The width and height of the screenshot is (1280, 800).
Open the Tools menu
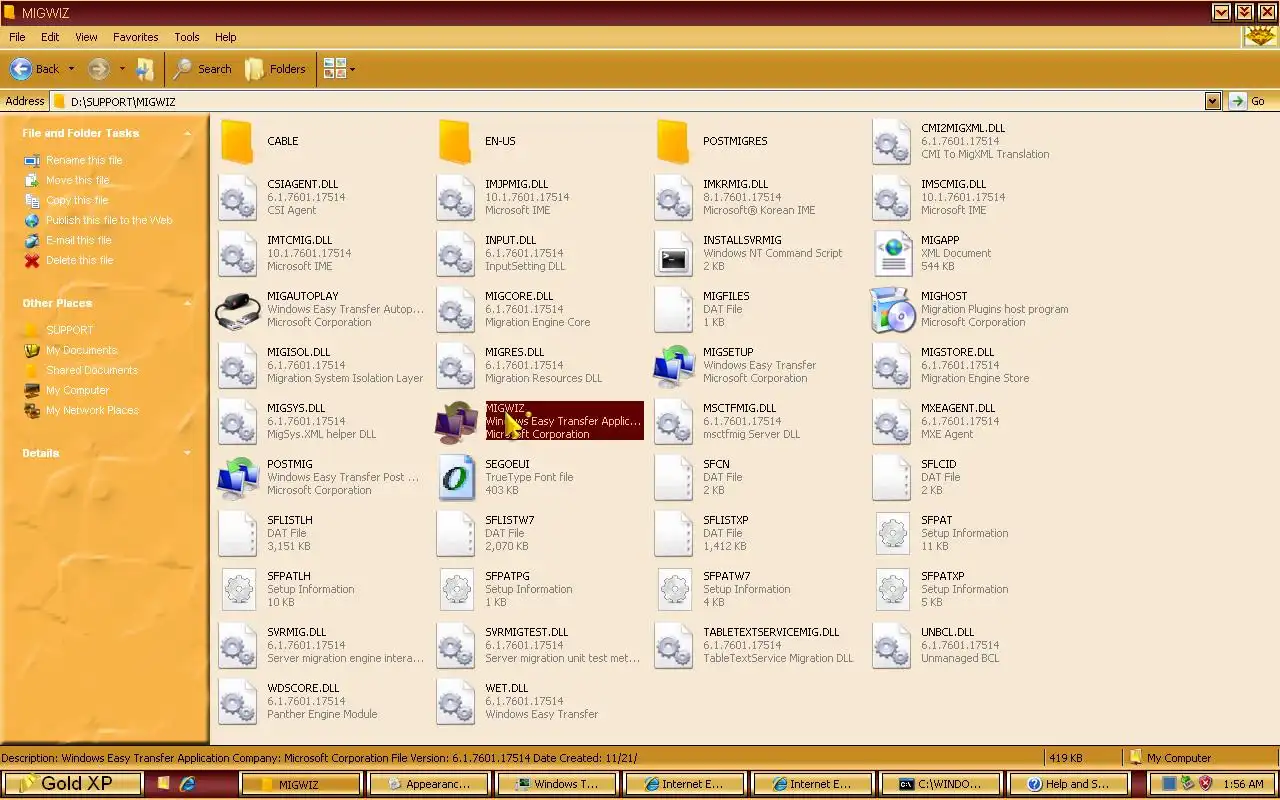click(x=187, y=37)
